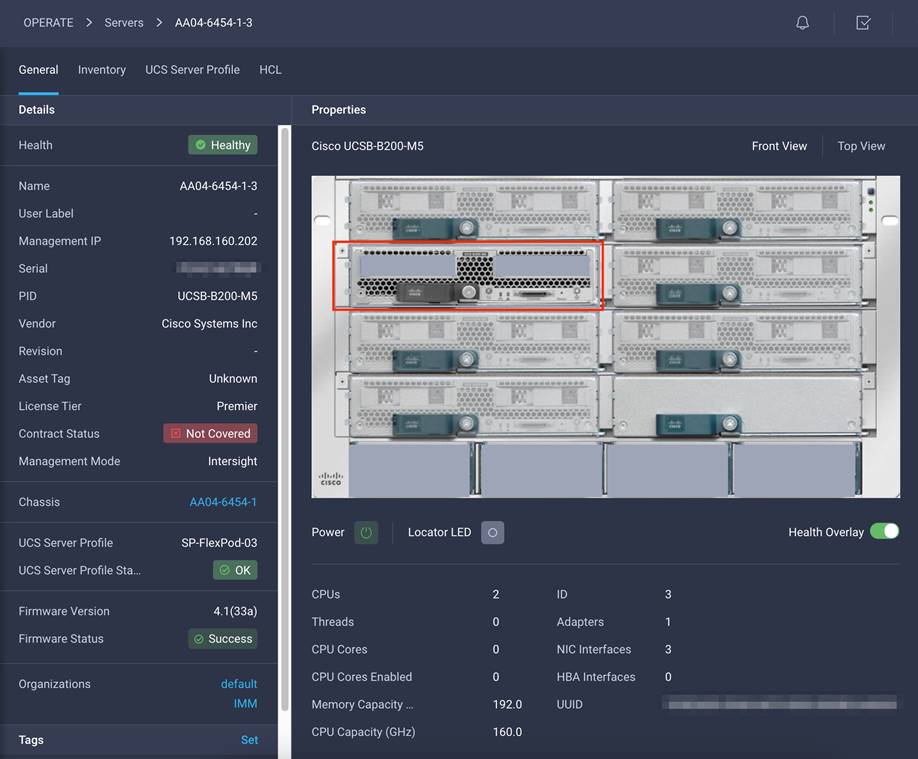
Task: Go to OPERATE in breadcrumb
Action: click(49, 23)
